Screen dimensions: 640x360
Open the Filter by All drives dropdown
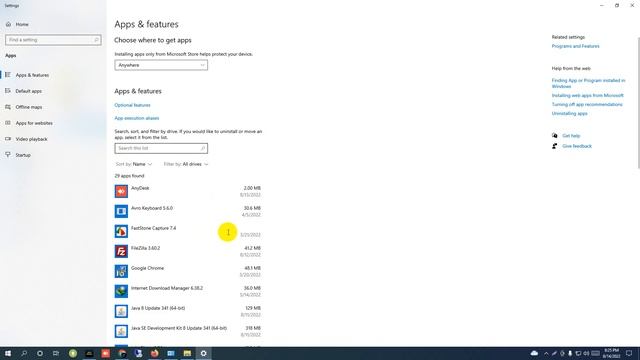click(x=186, y=164)
